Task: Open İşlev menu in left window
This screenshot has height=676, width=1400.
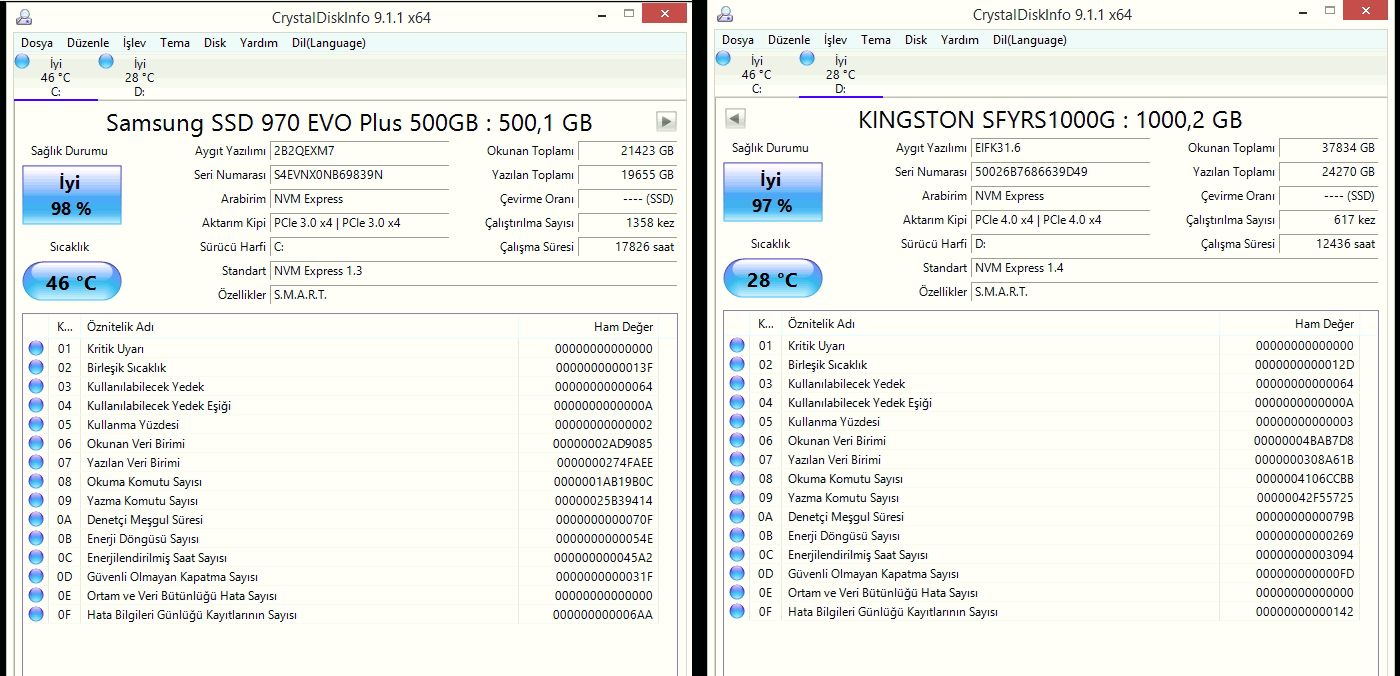Action: pyautogui.click(x=134, y=43)
